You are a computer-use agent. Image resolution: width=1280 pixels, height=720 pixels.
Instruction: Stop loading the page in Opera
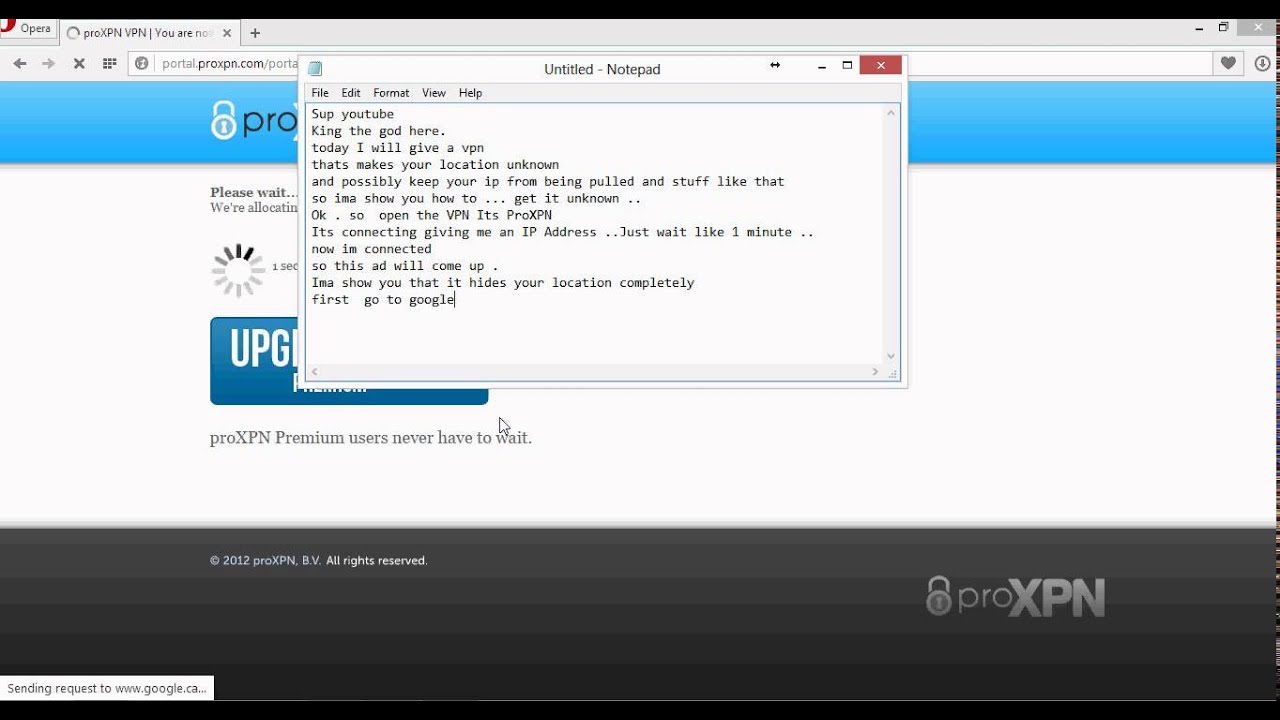79,63
